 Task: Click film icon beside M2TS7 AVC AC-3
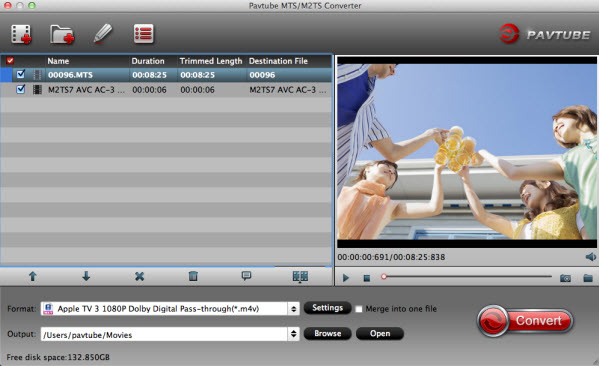tap(37, 89)
